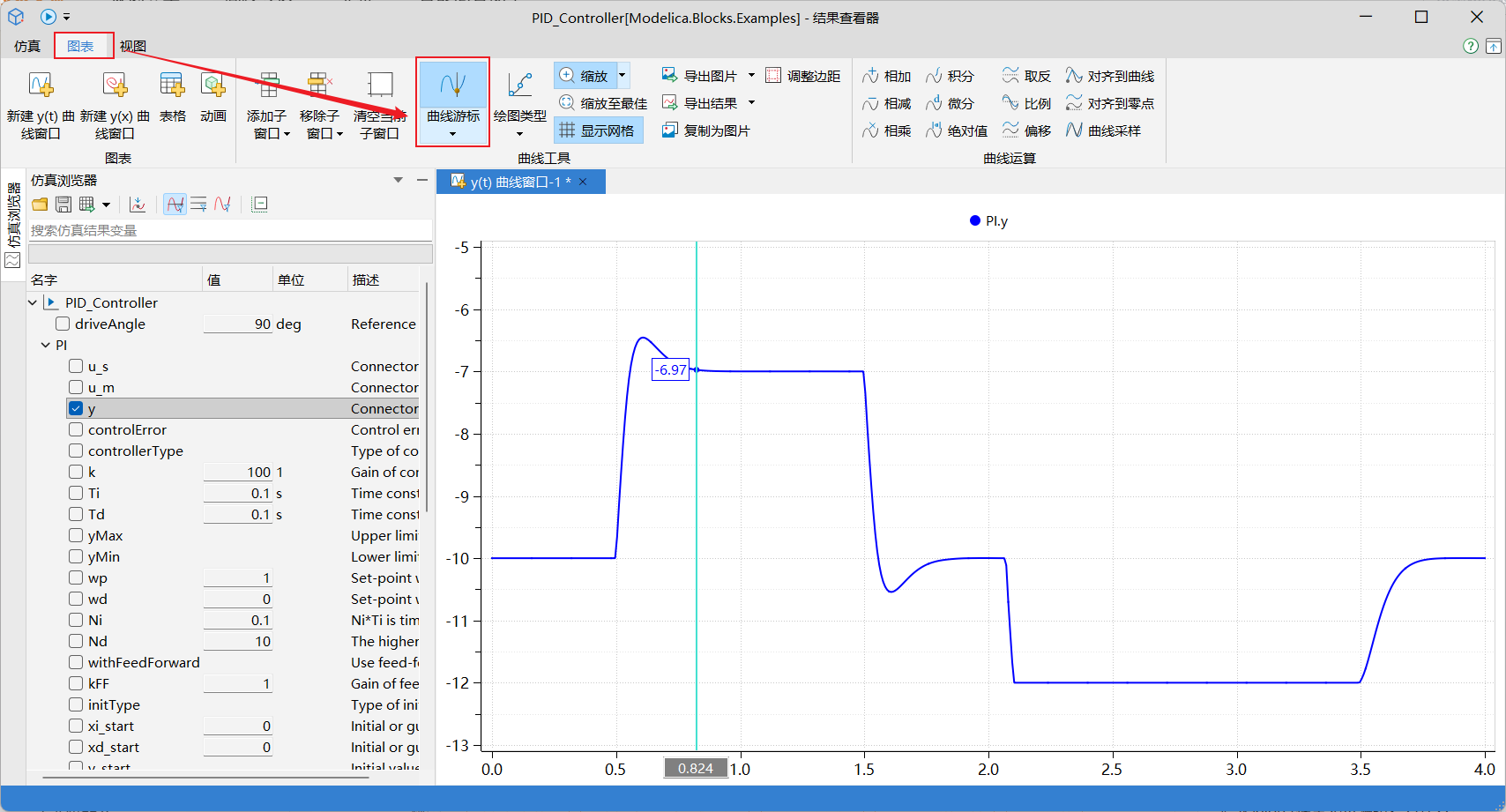Click the variable tree vertical scrollbar

tap(427, 397)
